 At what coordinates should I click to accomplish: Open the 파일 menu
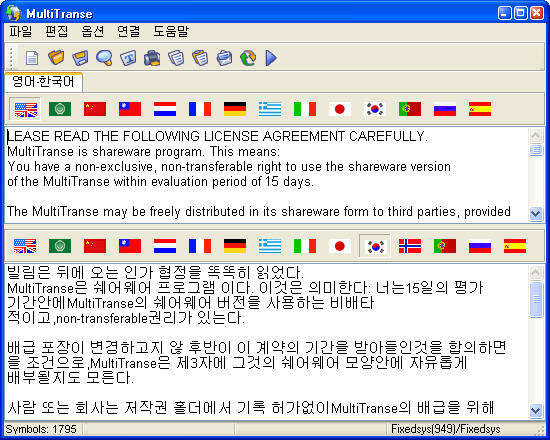[20, 32]
